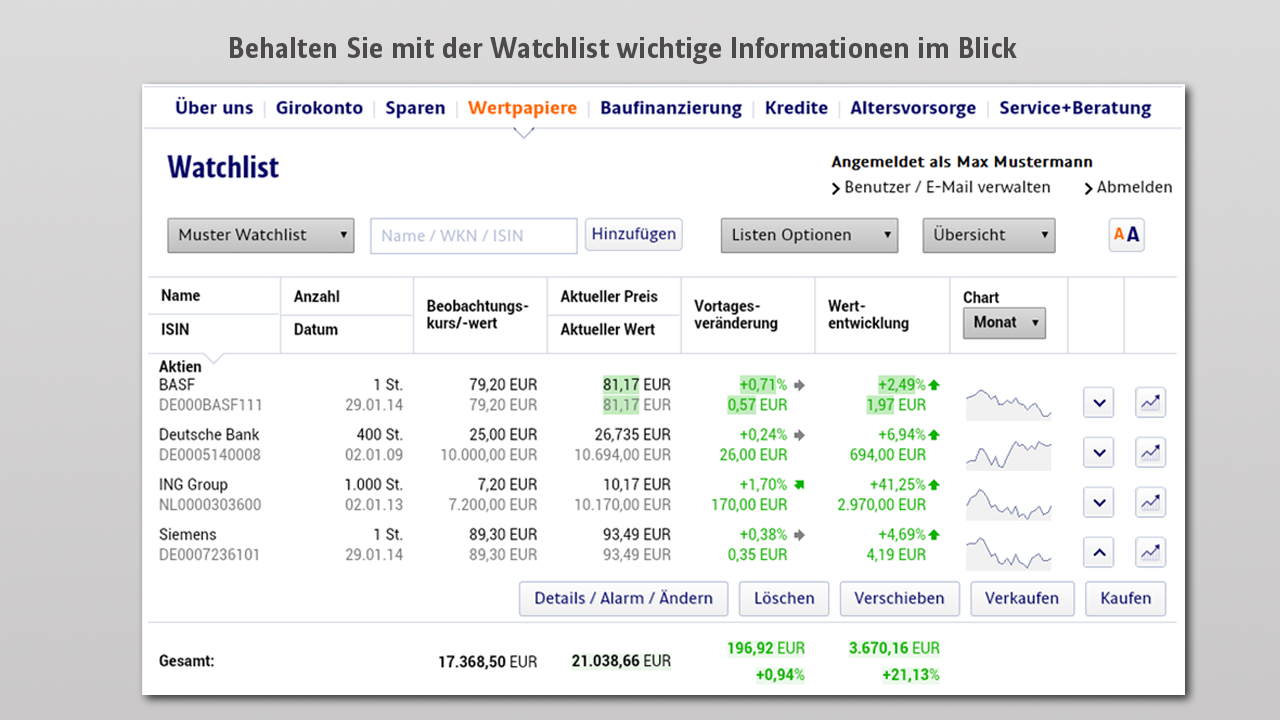1280x720 pixels.
Task: Open the Listen Optionen dropdown
Action: point(809,235)
